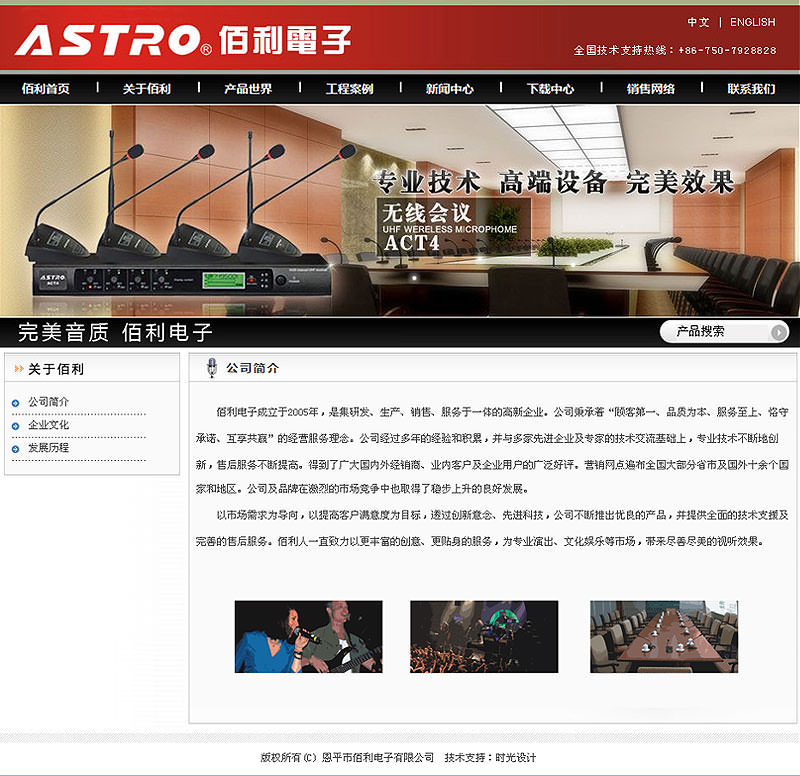
Task: Go to 产品世界 in the navigation bar
Action: point(248,89)
